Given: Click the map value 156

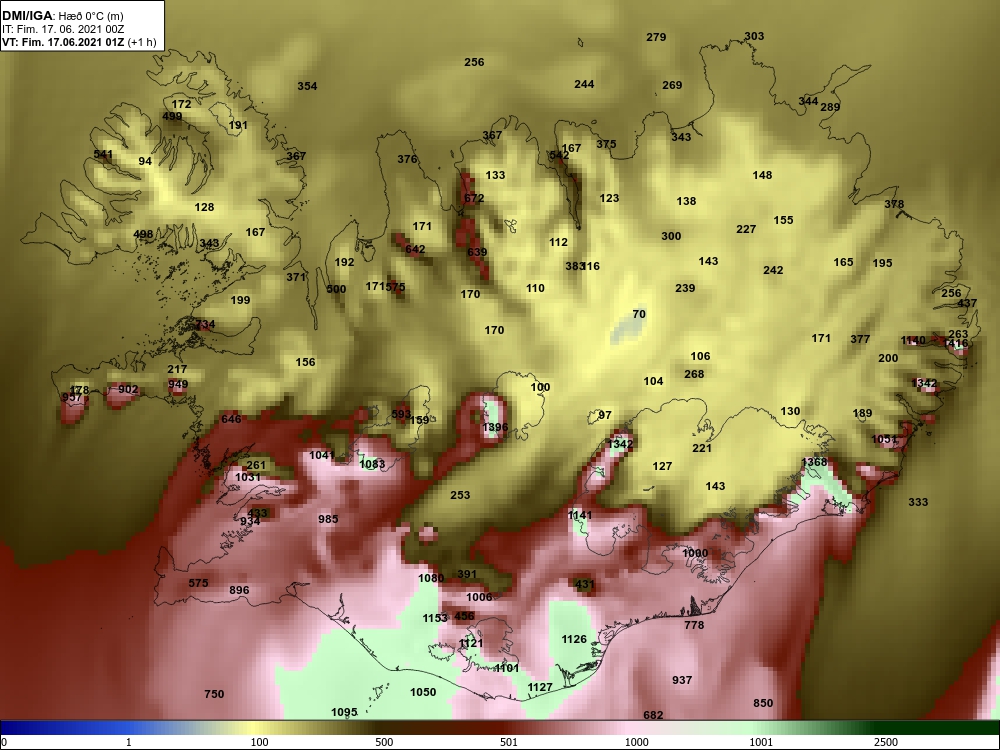Looking at the screenshot, I should pyautogui.click(x=305, y=362).
